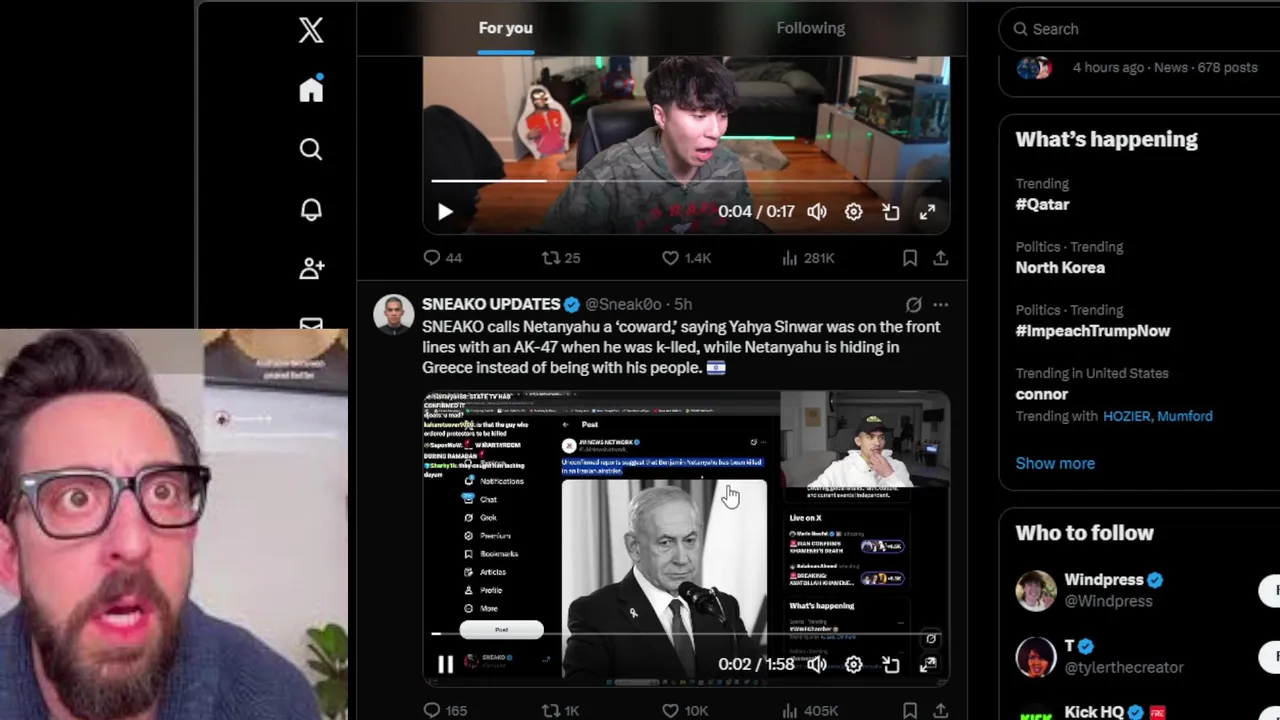Viewport: 1280px width, 720px height.
Task: Open the Mumford trending link
Action: click(x=1185, y=416)
